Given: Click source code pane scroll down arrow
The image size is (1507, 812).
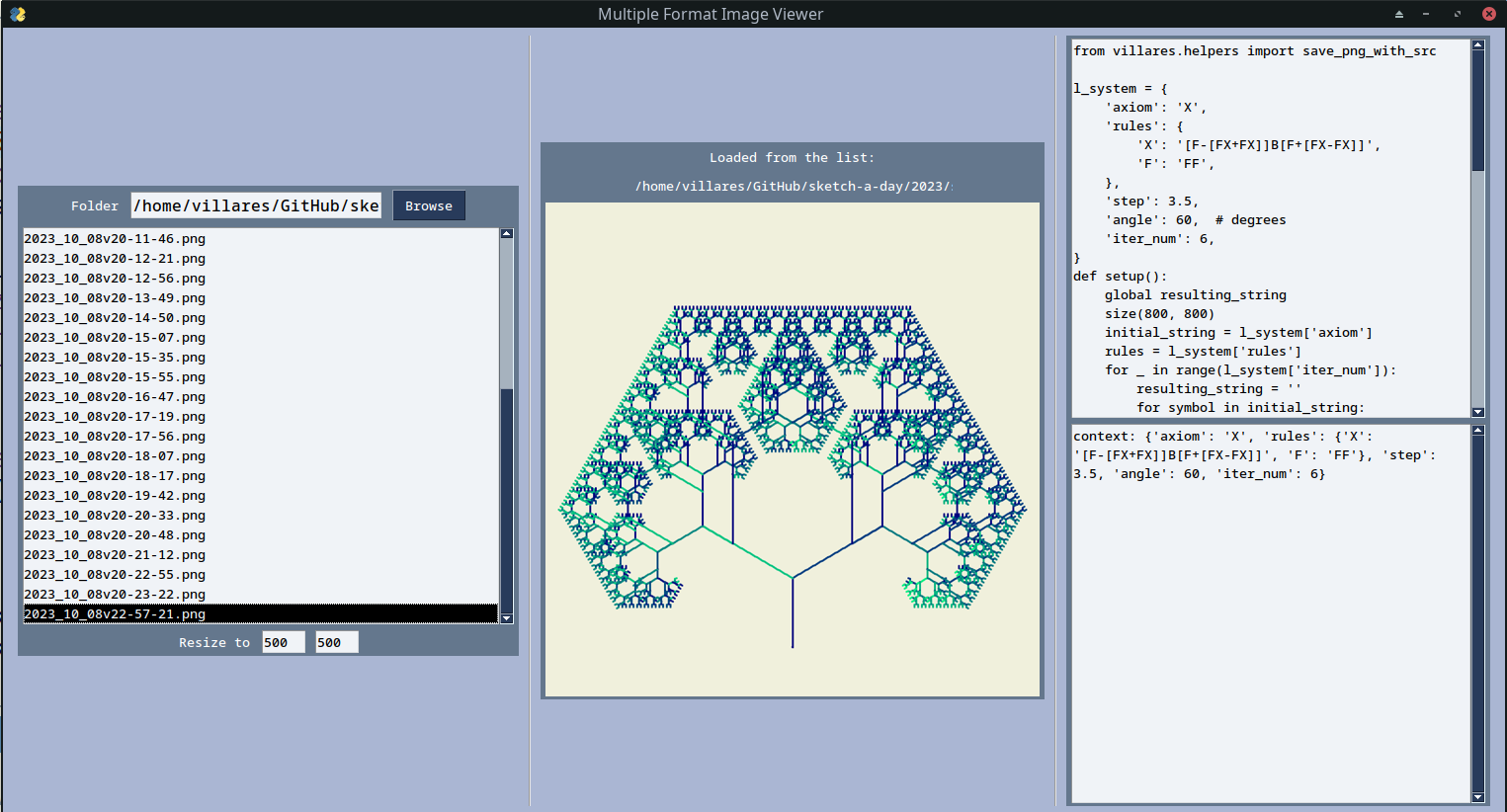Looking at the screenshot, I should tap(1478, 412).
